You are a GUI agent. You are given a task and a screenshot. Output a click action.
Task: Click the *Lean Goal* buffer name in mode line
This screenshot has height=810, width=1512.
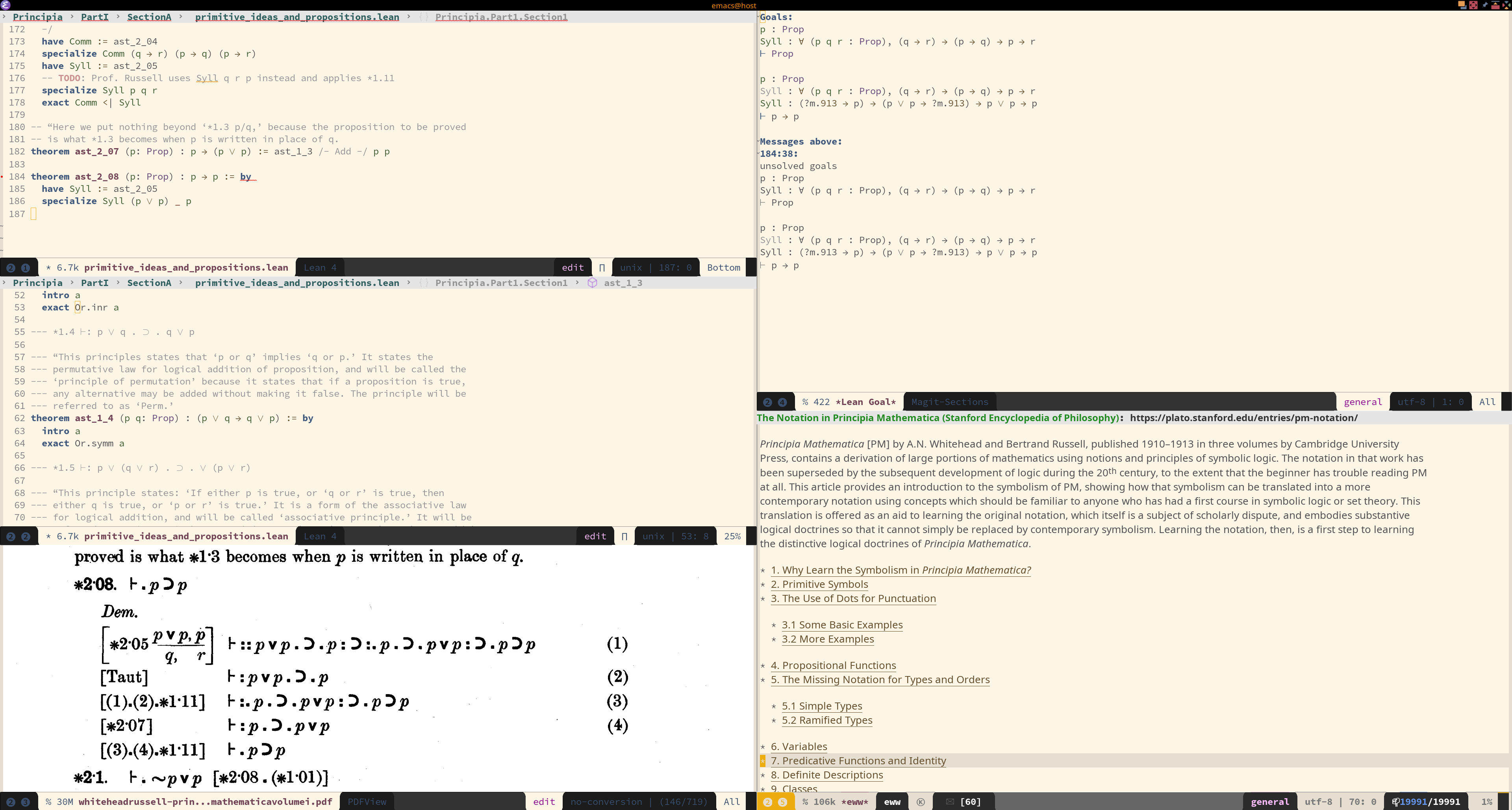pos(865,402)
